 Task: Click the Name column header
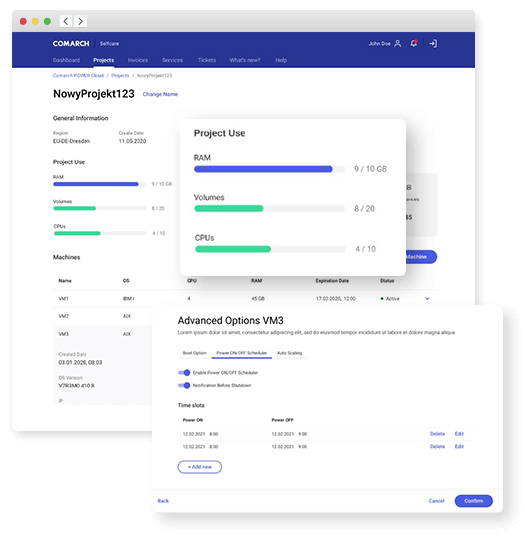click(x=65, y=281)
